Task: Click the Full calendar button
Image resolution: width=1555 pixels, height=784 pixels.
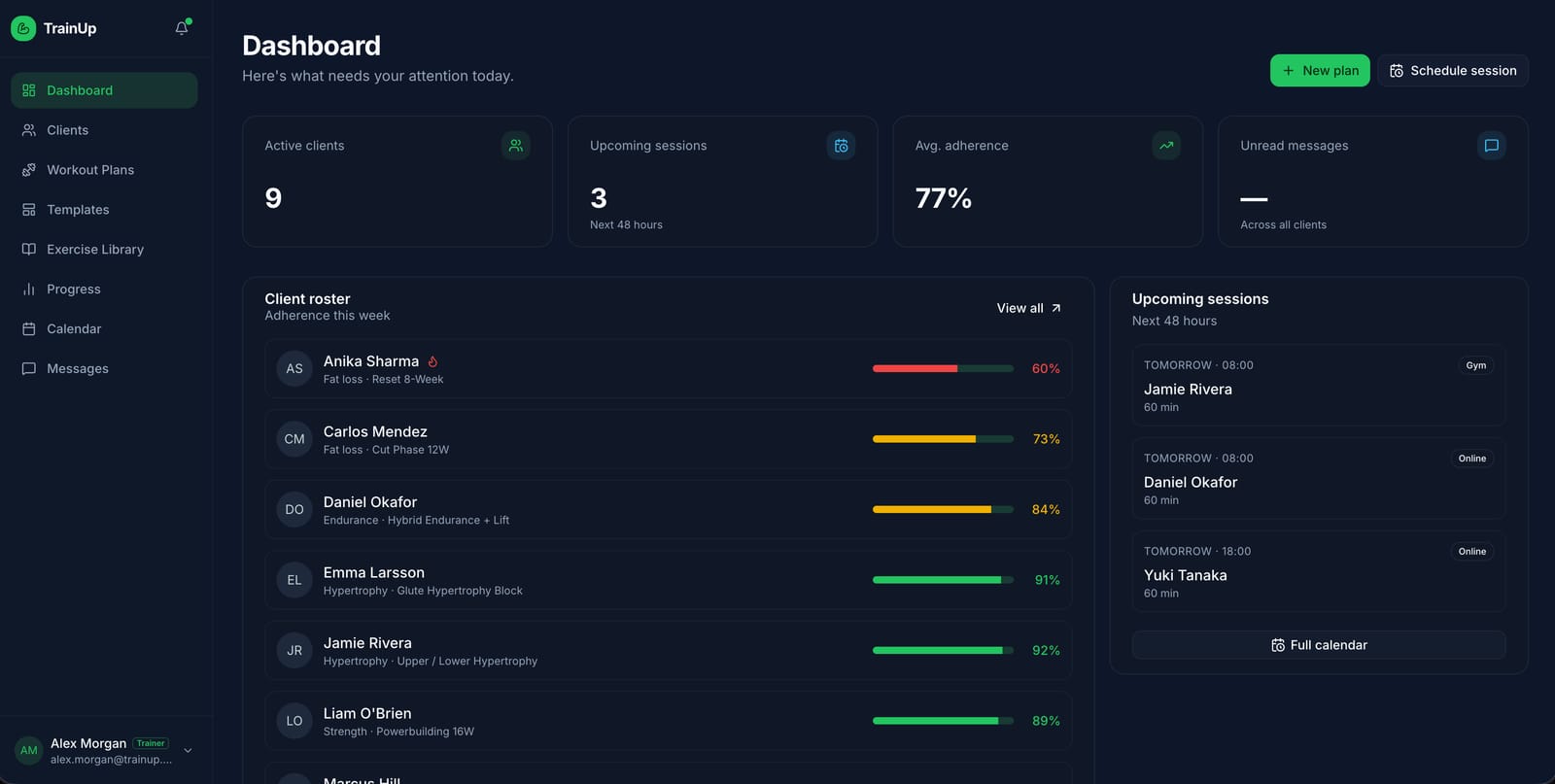Action: pyautogui.click(x=1319, y=645)
